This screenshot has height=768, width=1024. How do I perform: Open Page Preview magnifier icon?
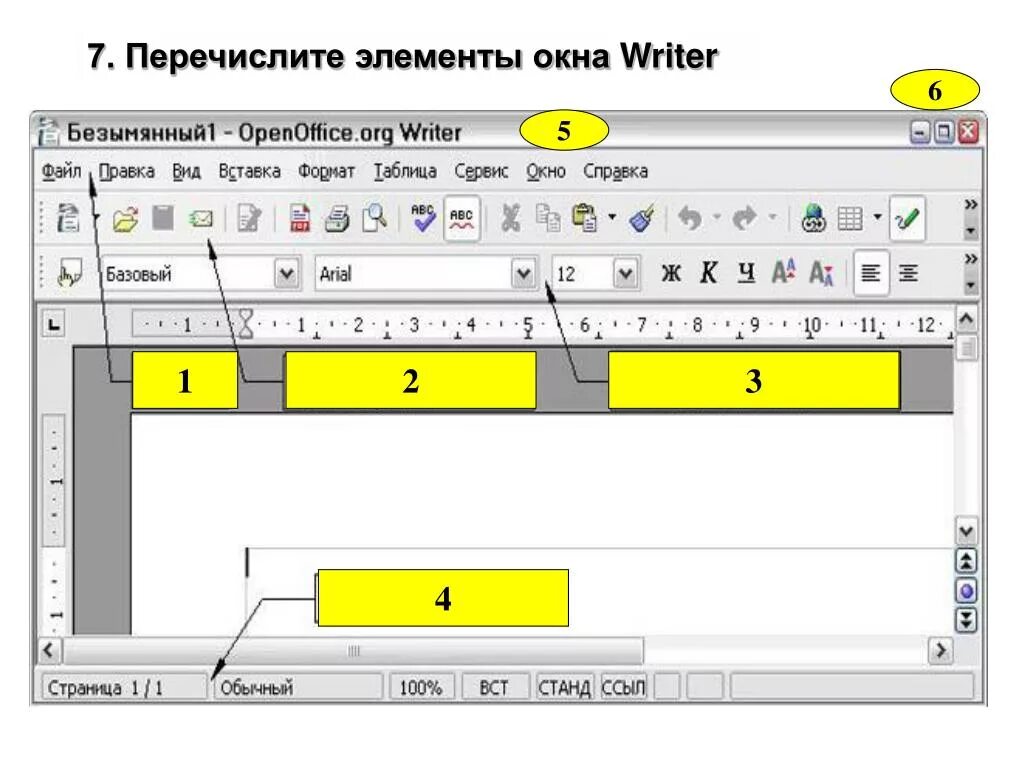click(375, 218)
